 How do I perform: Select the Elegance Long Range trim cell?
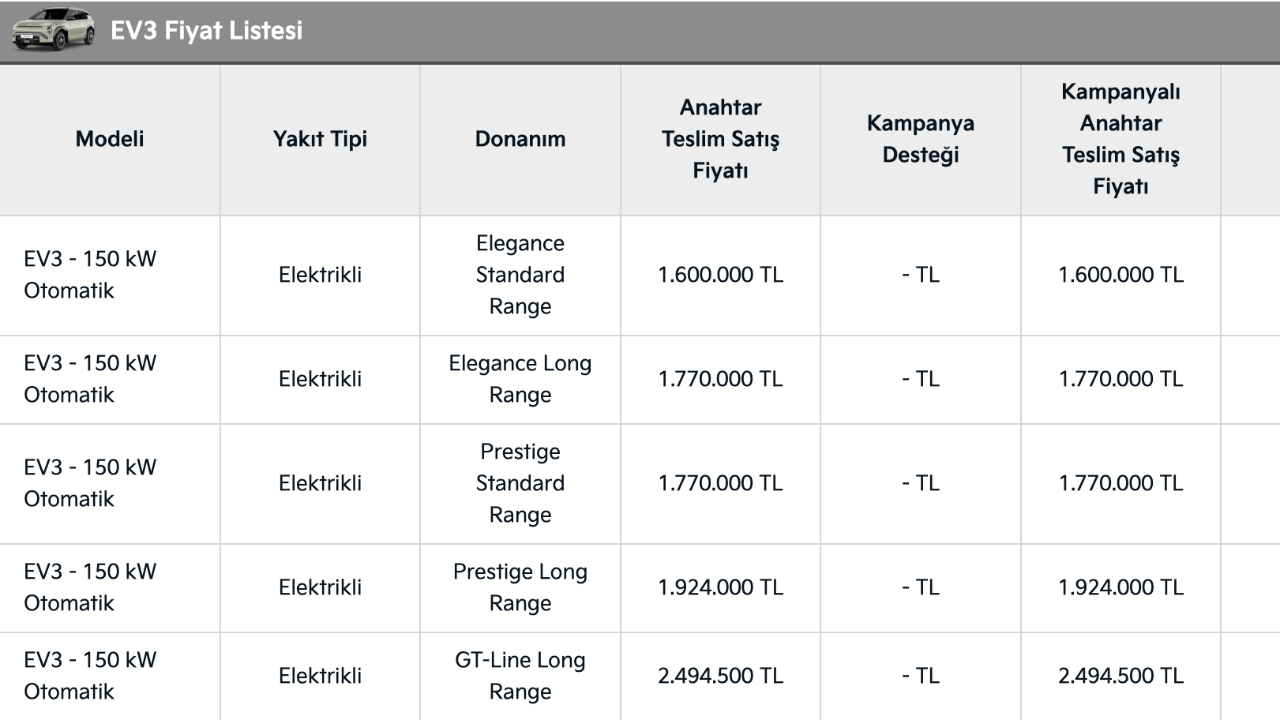point(520,379)
